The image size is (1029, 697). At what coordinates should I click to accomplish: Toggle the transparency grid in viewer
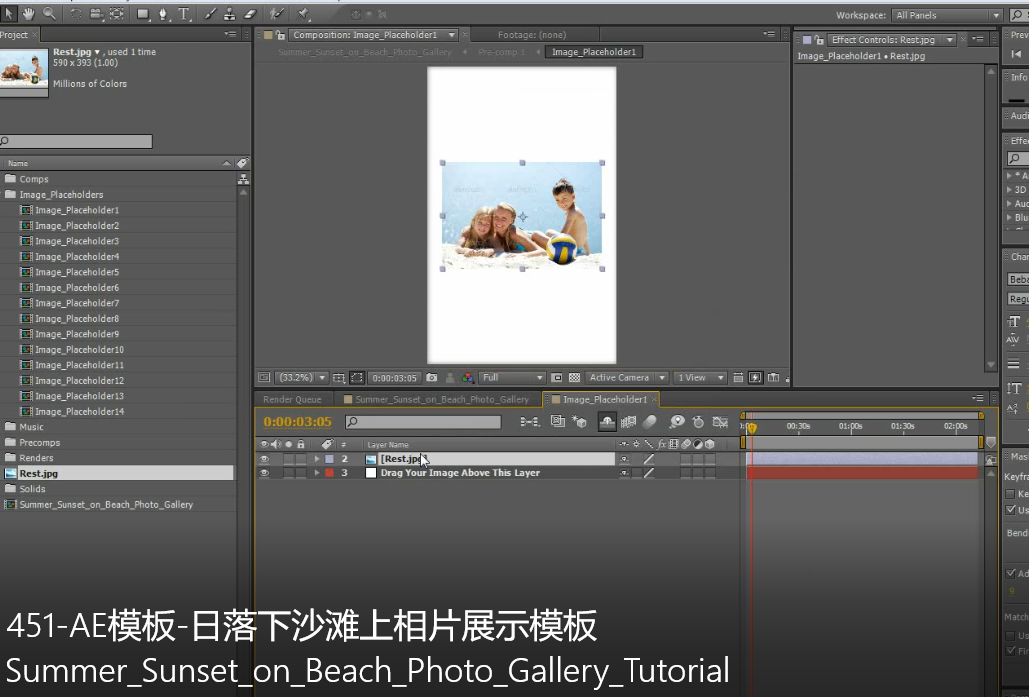pyautogui.click(x=574, y=378)
